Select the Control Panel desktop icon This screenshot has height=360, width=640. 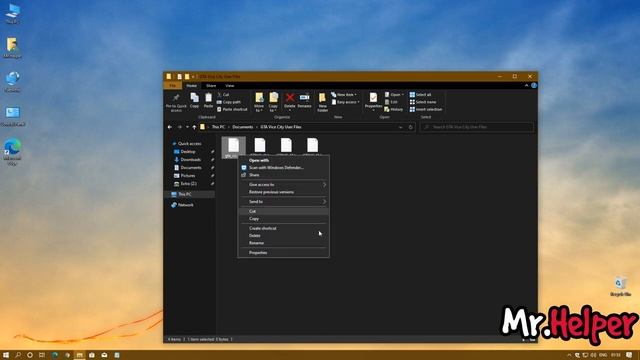pos(13,116)
